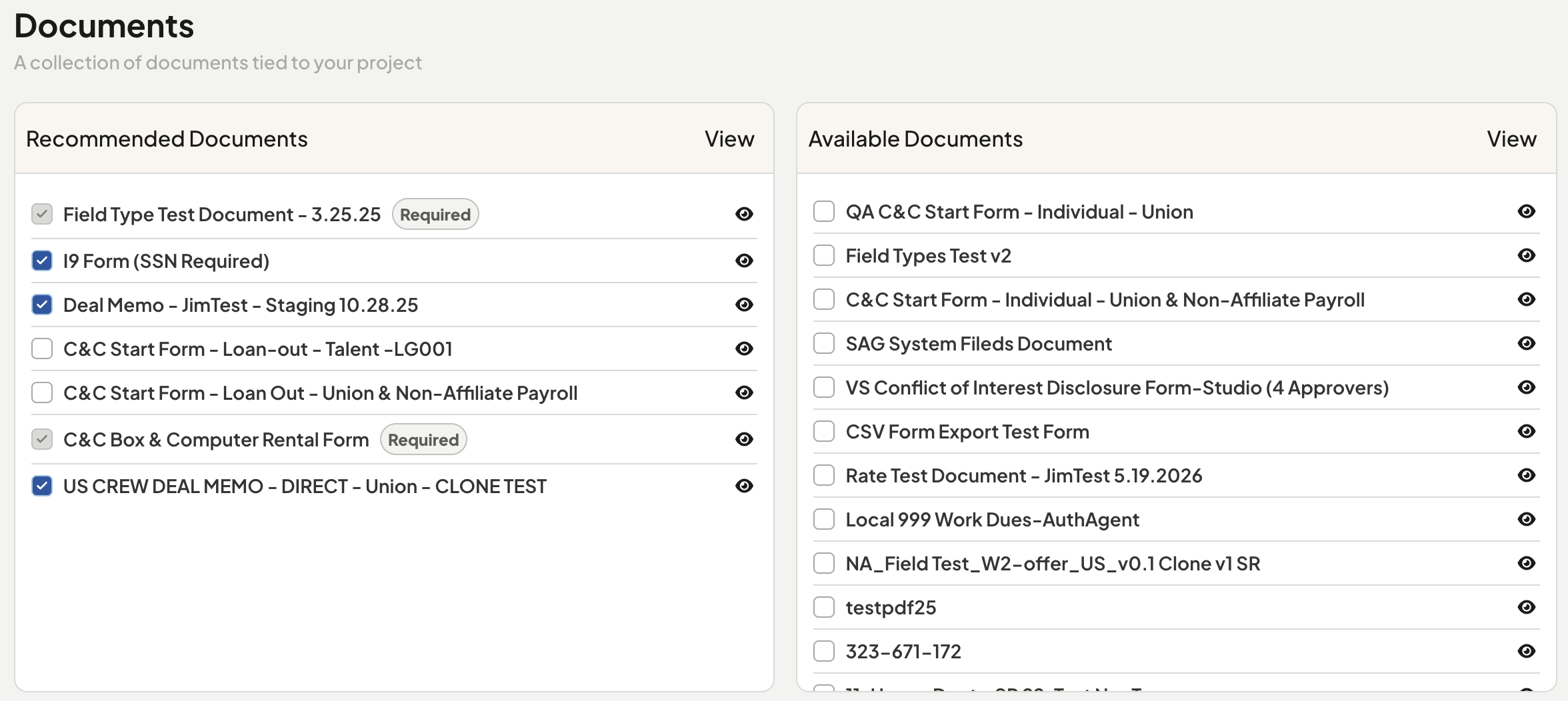
Task: Uncheck the I9 Form (SSN Required) checkbox
Action: point(42,261)
